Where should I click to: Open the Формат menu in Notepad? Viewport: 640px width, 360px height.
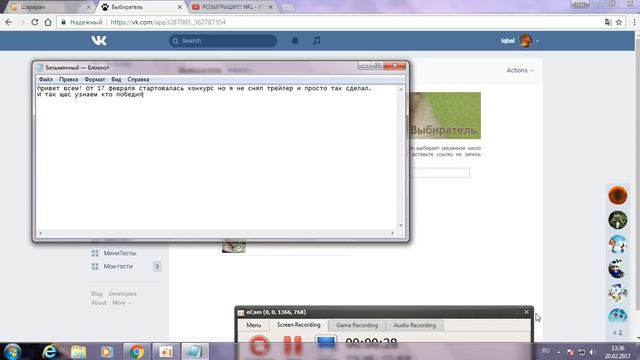pos(95,79)
